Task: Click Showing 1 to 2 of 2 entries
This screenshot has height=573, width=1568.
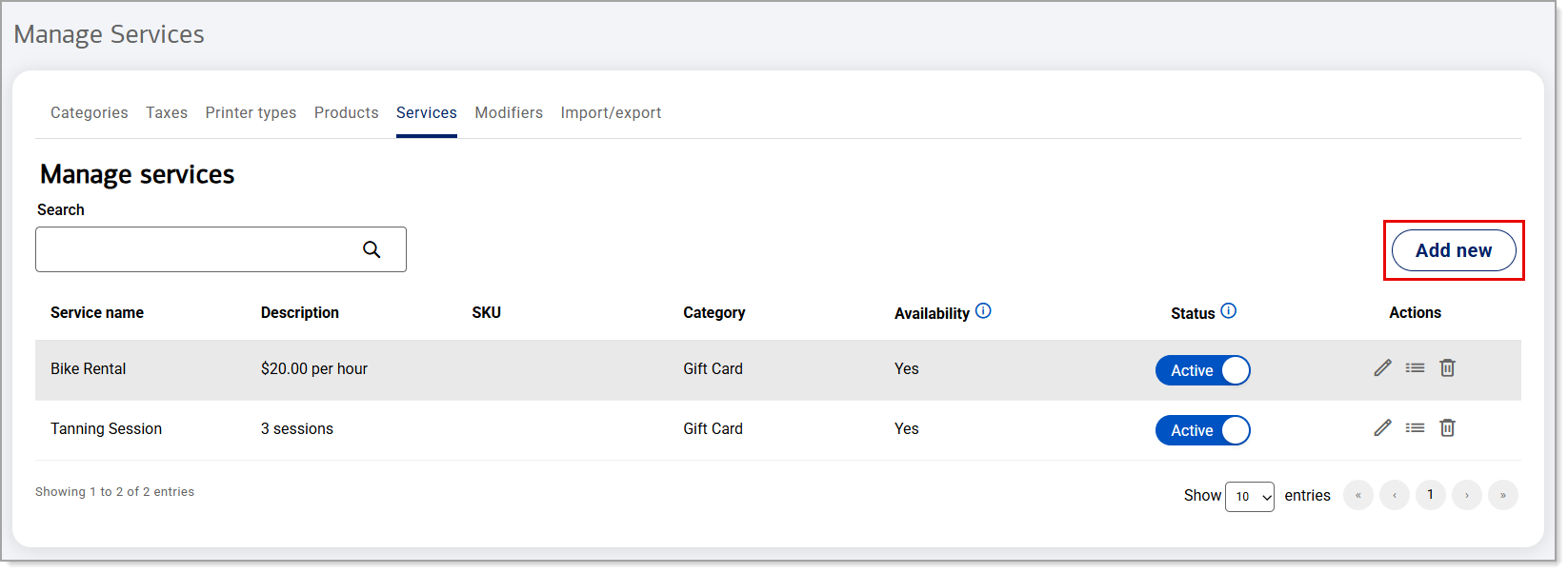Action: (x=114, y=492)
